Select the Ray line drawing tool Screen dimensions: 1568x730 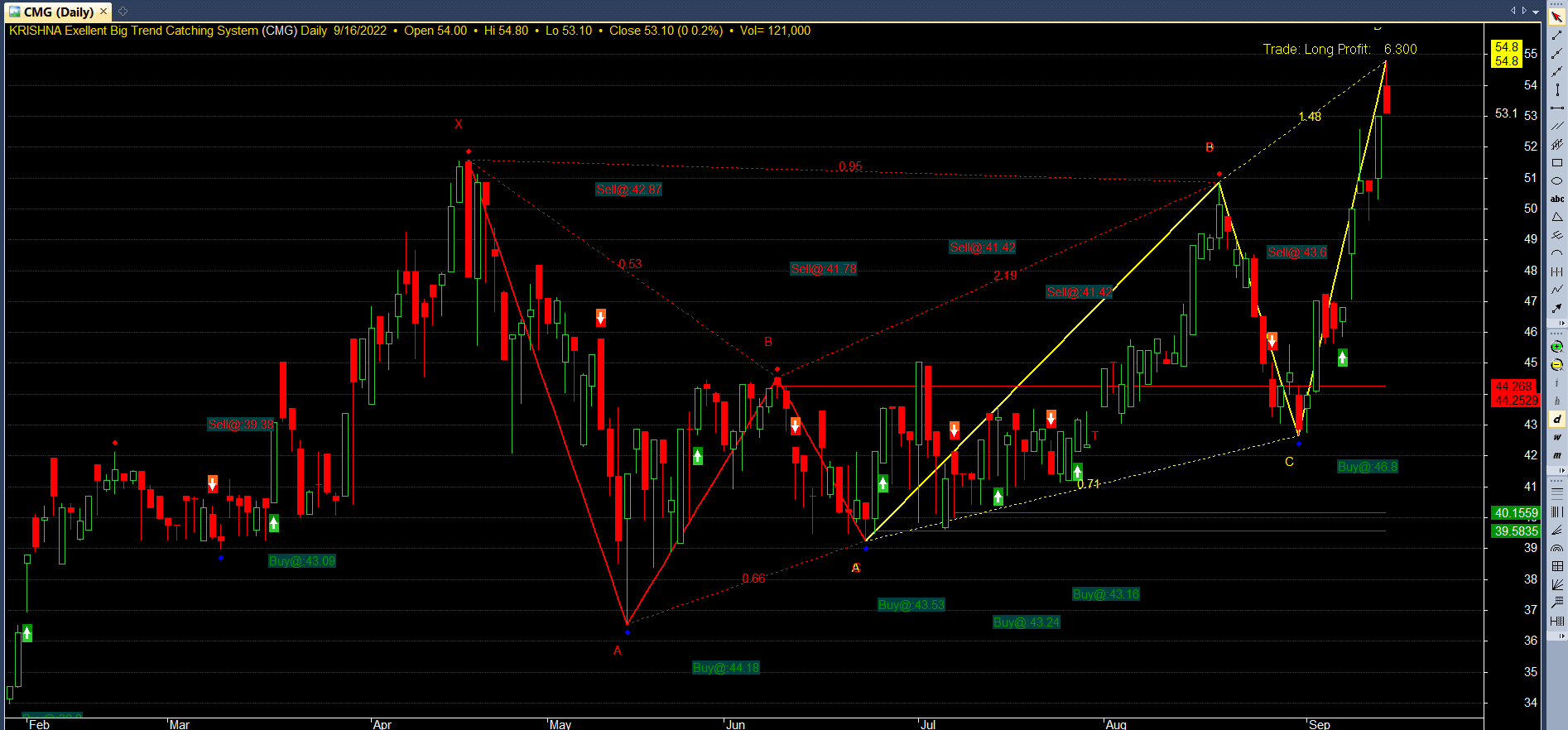pos(1557,54)
